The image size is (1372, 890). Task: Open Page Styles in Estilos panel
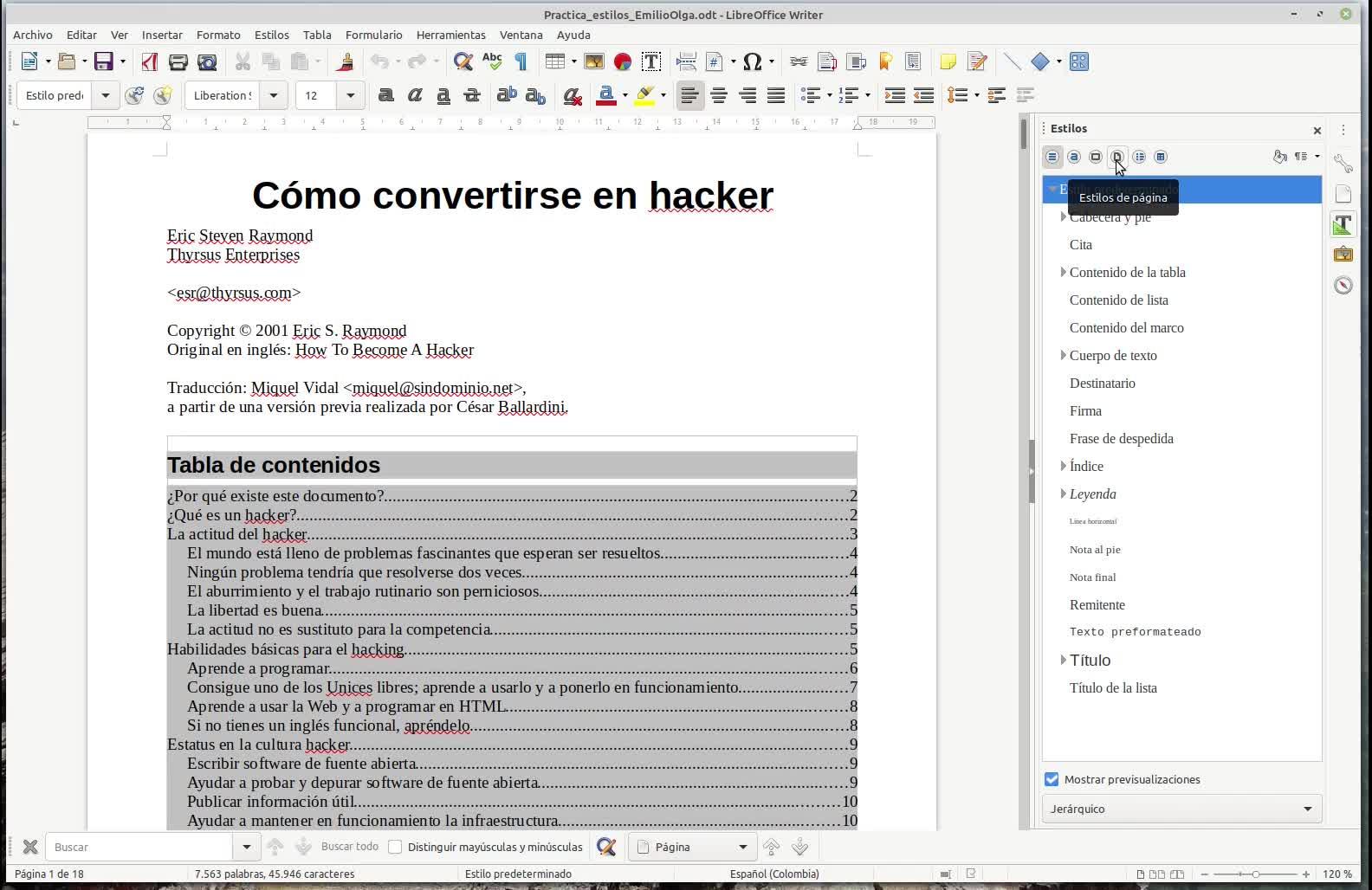click(1117, 157)
